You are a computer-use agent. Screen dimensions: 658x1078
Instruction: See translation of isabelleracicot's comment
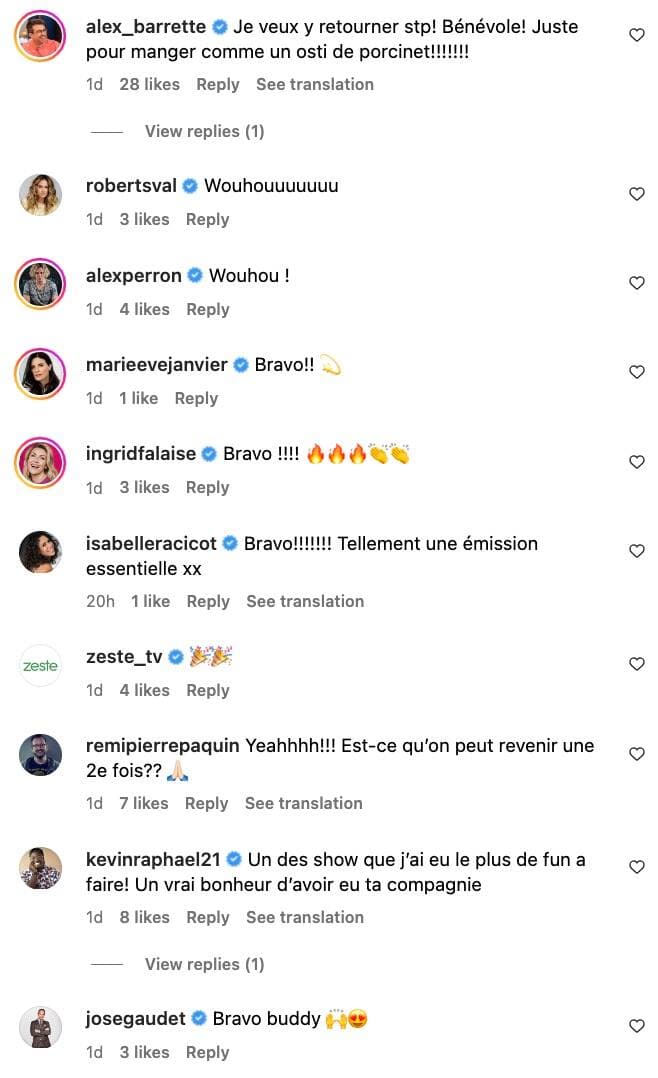305,601
